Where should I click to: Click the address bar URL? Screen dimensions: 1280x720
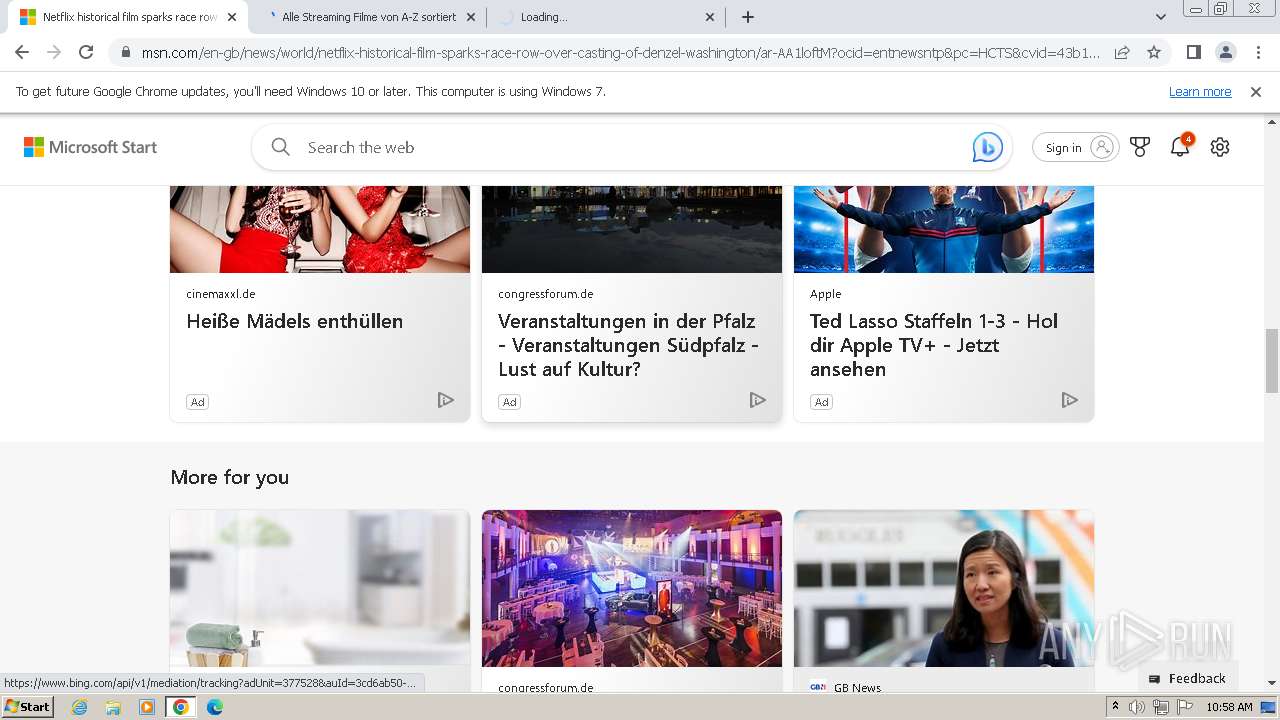point(620,52)
